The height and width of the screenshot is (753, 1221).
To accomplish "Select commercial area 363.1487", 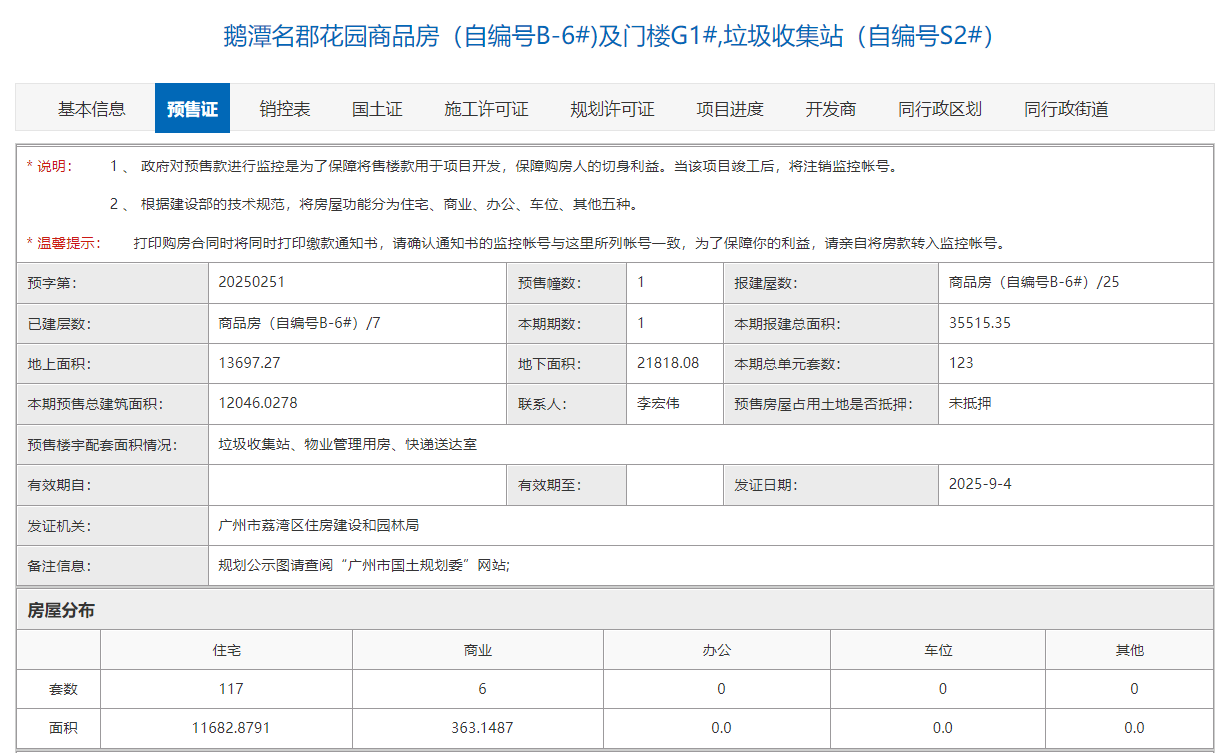I will point(482,728).
